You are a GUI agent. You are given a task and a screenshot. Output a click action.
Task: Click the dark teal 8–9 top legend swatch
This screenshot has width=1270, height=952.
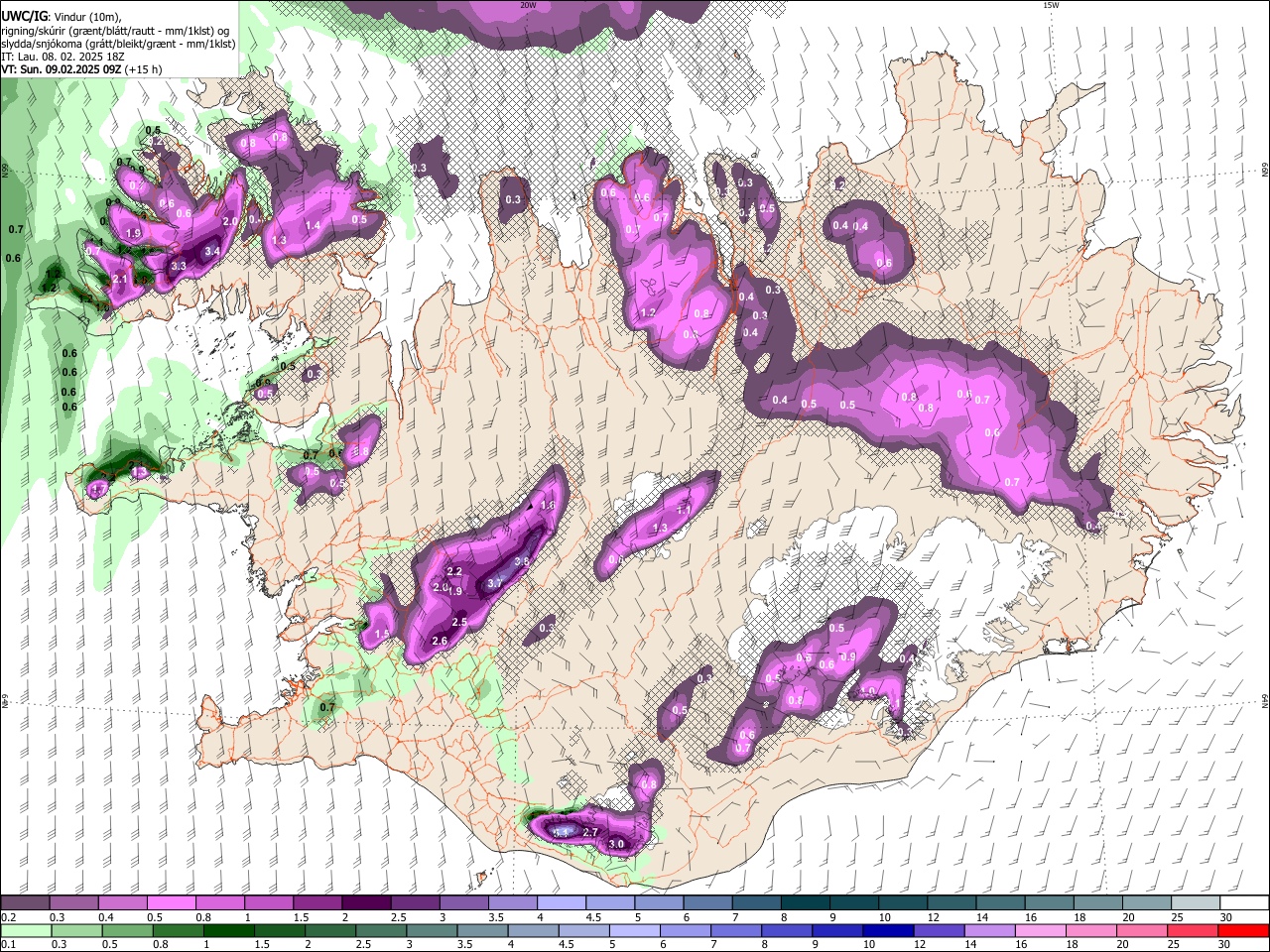coord(805,902)
